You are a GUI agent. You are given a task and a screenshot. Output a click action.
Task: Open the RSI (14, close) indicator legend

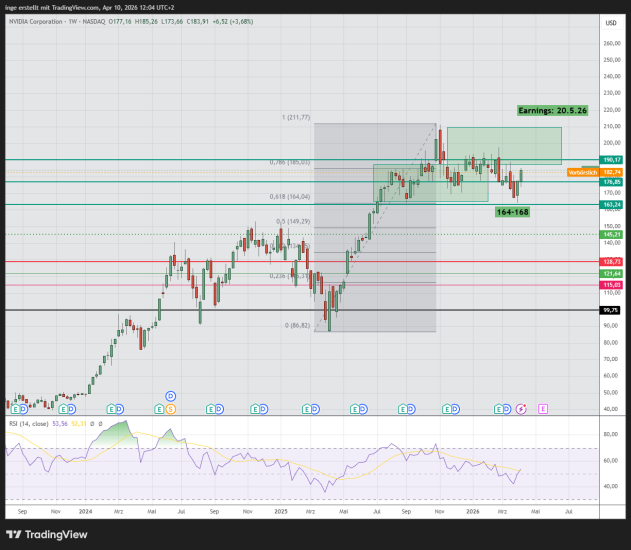tap(37, 425)
